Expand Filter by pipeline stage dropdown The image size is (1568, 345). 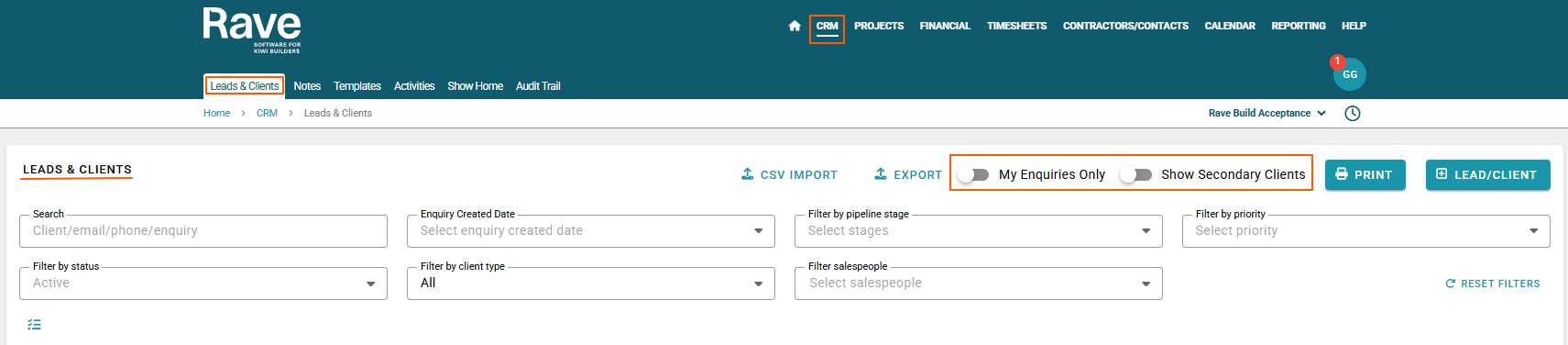[x=978, y=231]
